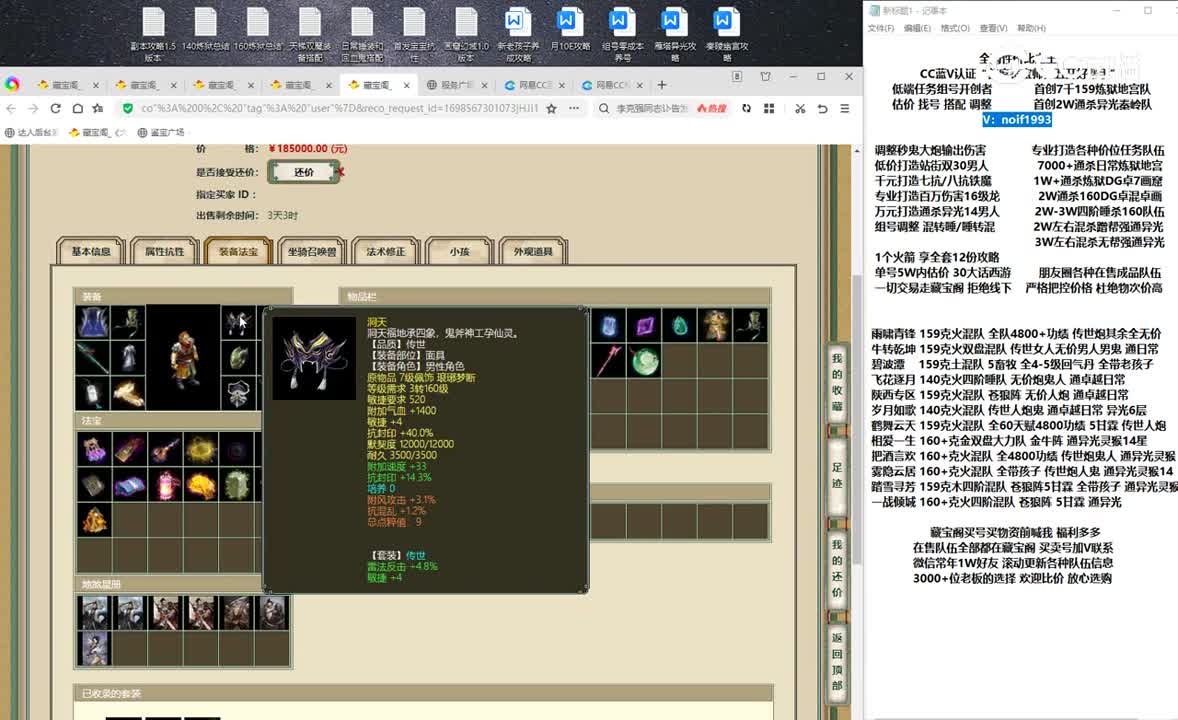Open 我的收藏 in the side panel
The width and height of the screenshot is (1178, 720).
pos(837,382)
